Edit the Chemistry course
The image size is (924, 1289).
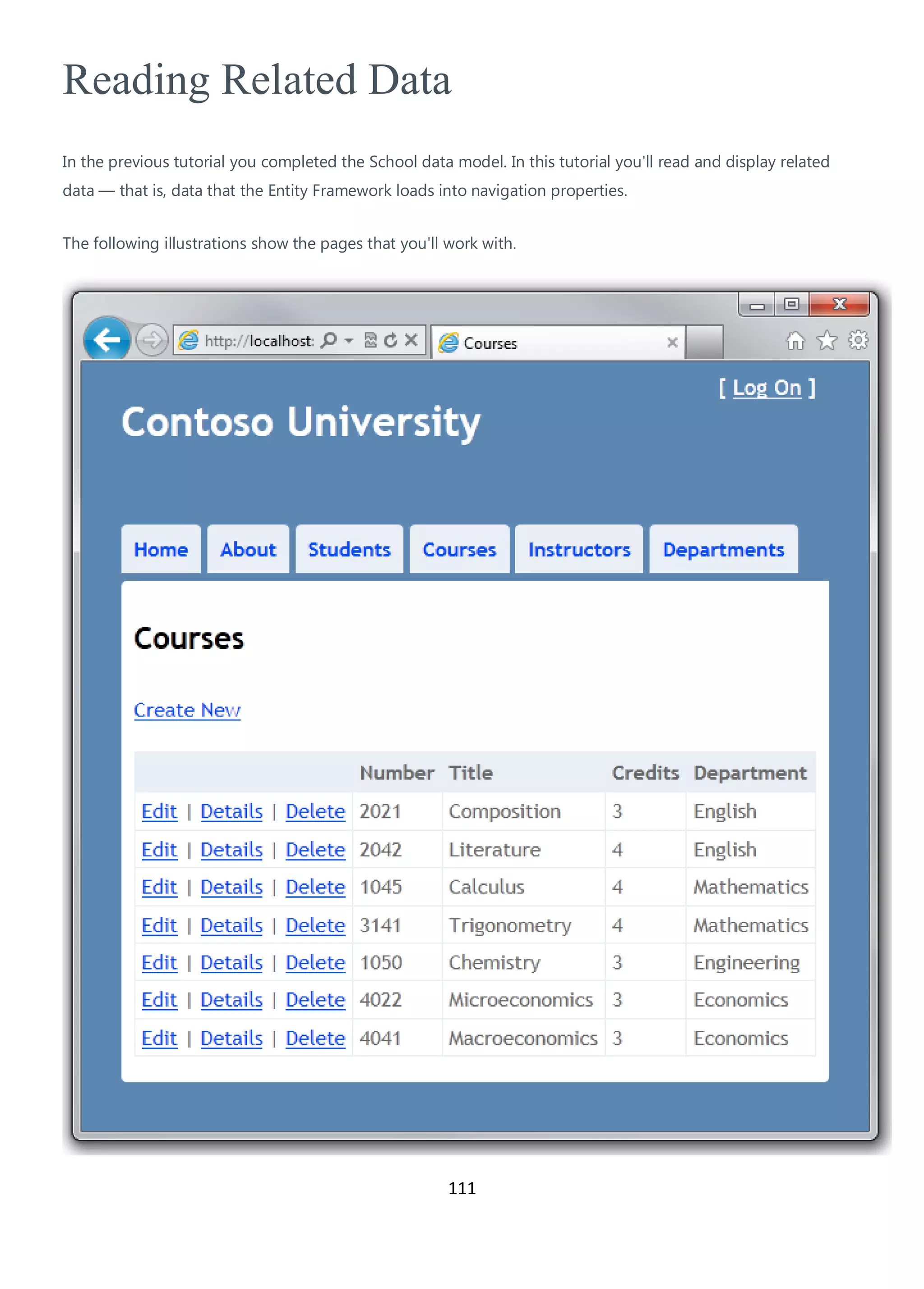tap(159, 963)
